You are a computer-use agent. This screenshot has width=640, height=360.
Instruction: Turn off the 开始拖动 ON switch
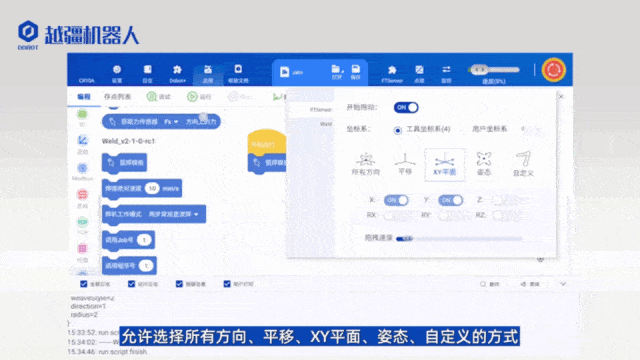406,107
